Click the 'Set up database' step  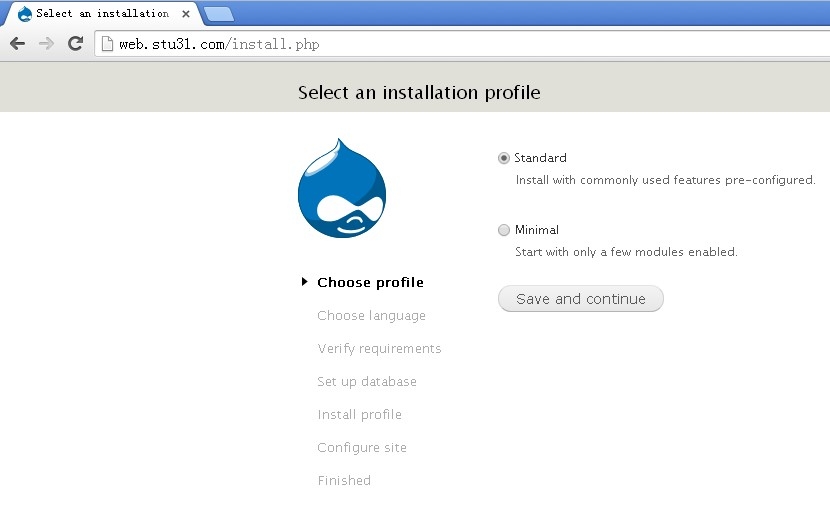point(367,382)
